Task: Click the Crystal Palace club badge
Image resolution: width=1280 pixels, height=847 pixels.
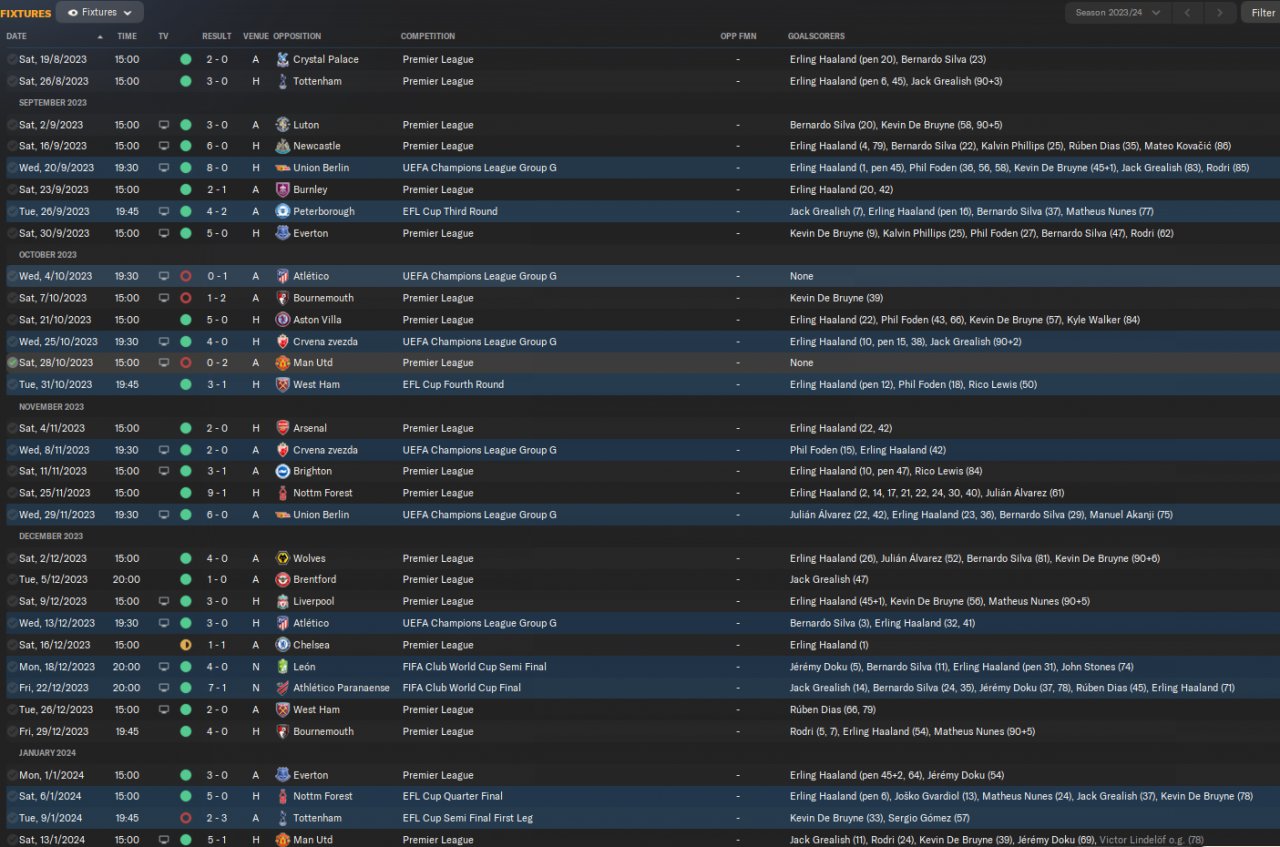Action: coord(283,59)
